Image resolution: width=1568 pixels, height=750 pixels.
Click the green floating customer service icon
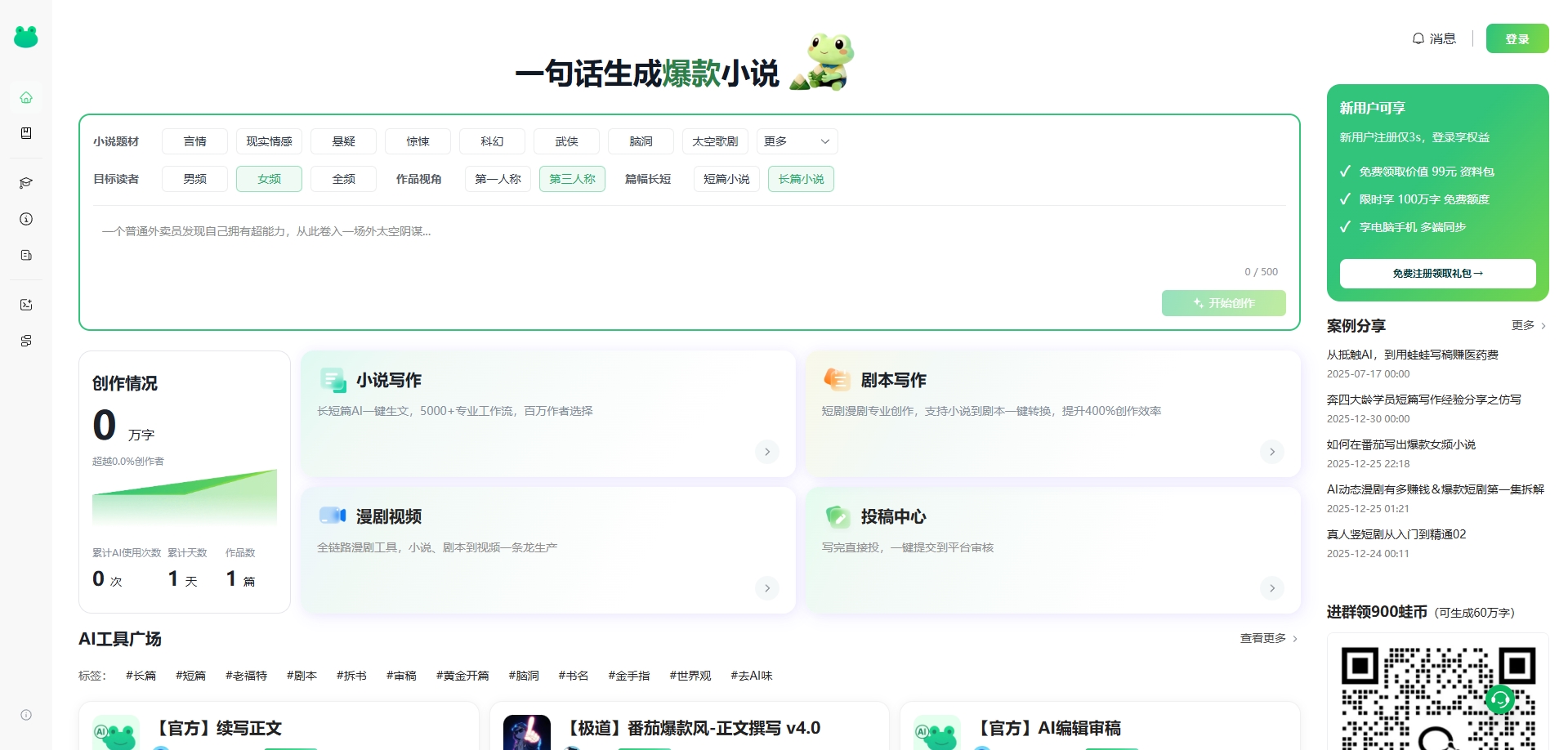pyautogui.click(x=1500, y=699)
